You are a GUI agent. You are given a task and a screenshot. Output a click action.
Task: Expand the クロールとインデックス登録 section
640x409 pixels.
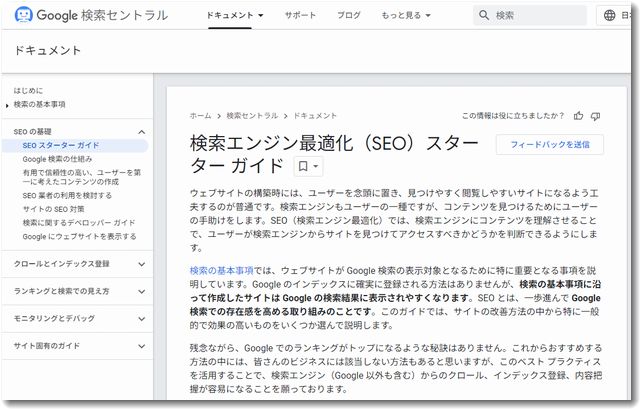tap(141, 264)
